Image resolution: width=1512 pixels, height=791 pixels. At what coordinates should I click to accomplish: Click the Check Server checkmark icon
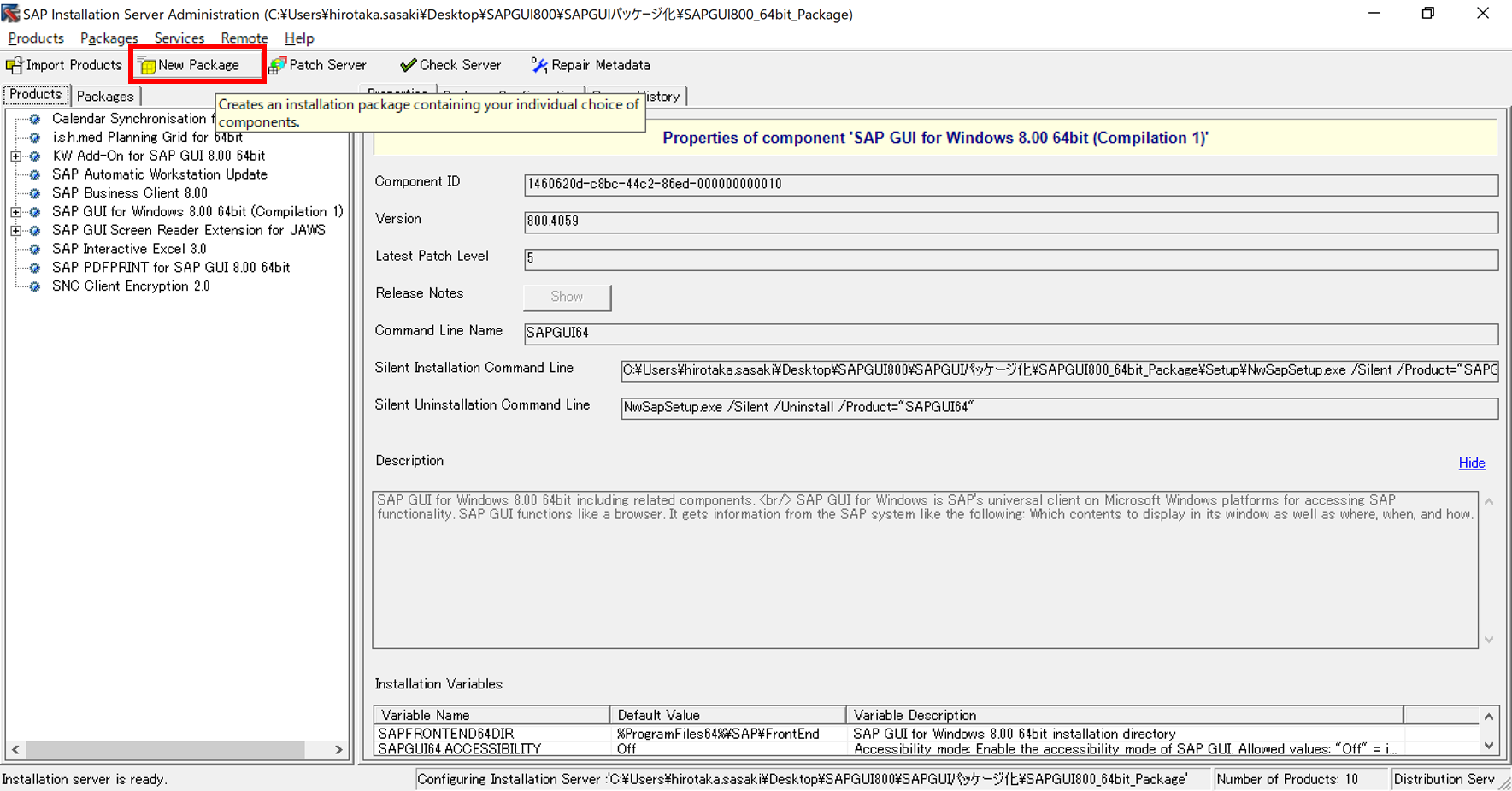pos(408,65)
